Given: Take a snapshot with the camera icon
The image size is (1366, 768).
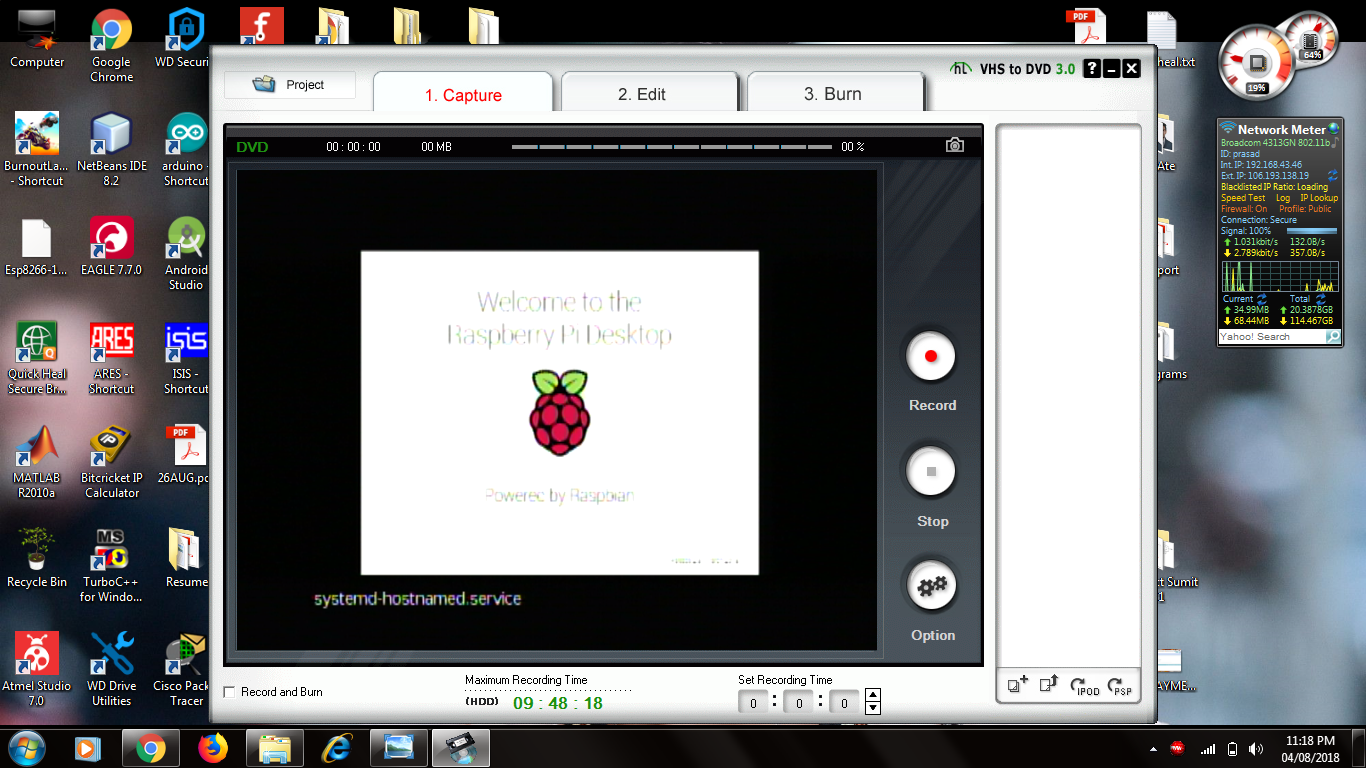Looking at the screenshot, I should (x=955, y=146).
